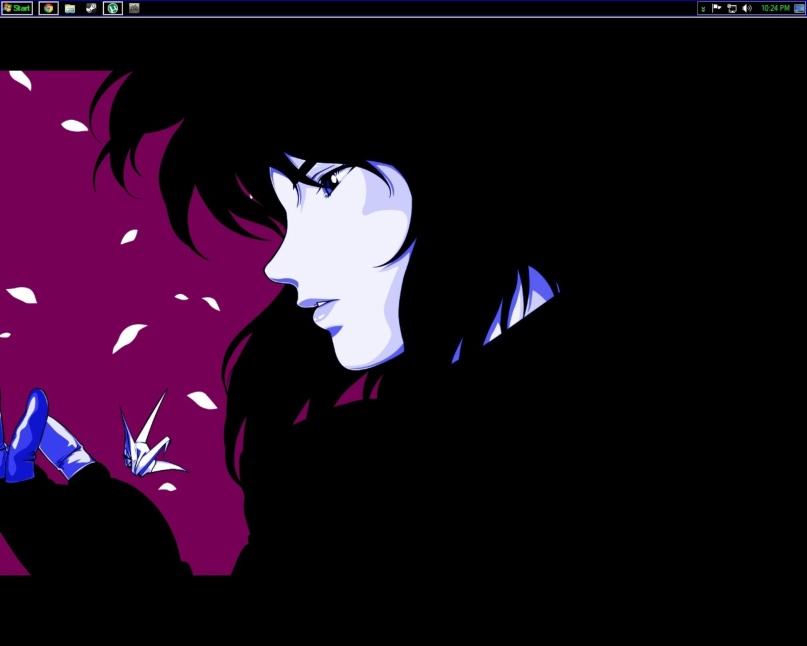Open the network connection tray icon
807x646 pixels.
[732, 8]
